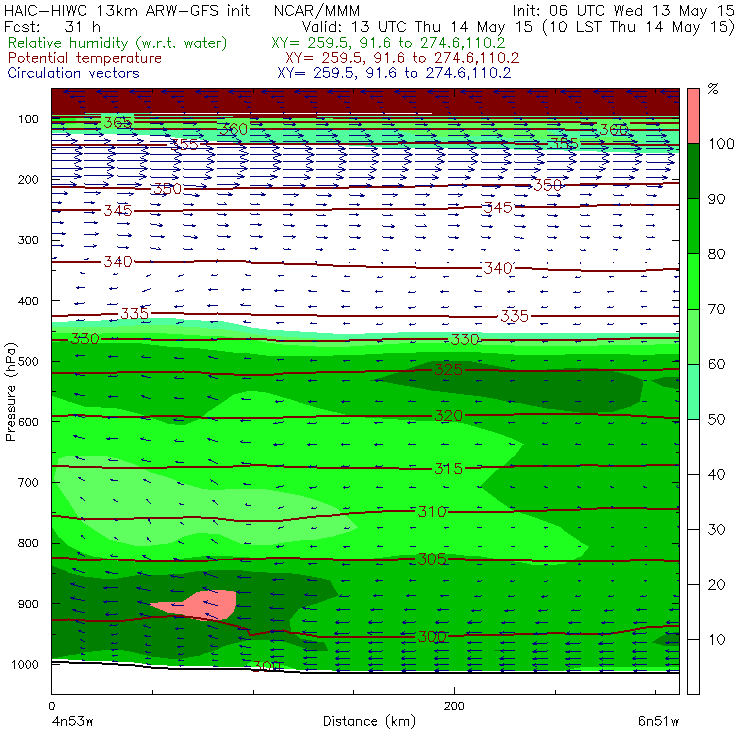Click the blue XY coordinates line
This screenshot has height=740, width=740.
[394, 73]
